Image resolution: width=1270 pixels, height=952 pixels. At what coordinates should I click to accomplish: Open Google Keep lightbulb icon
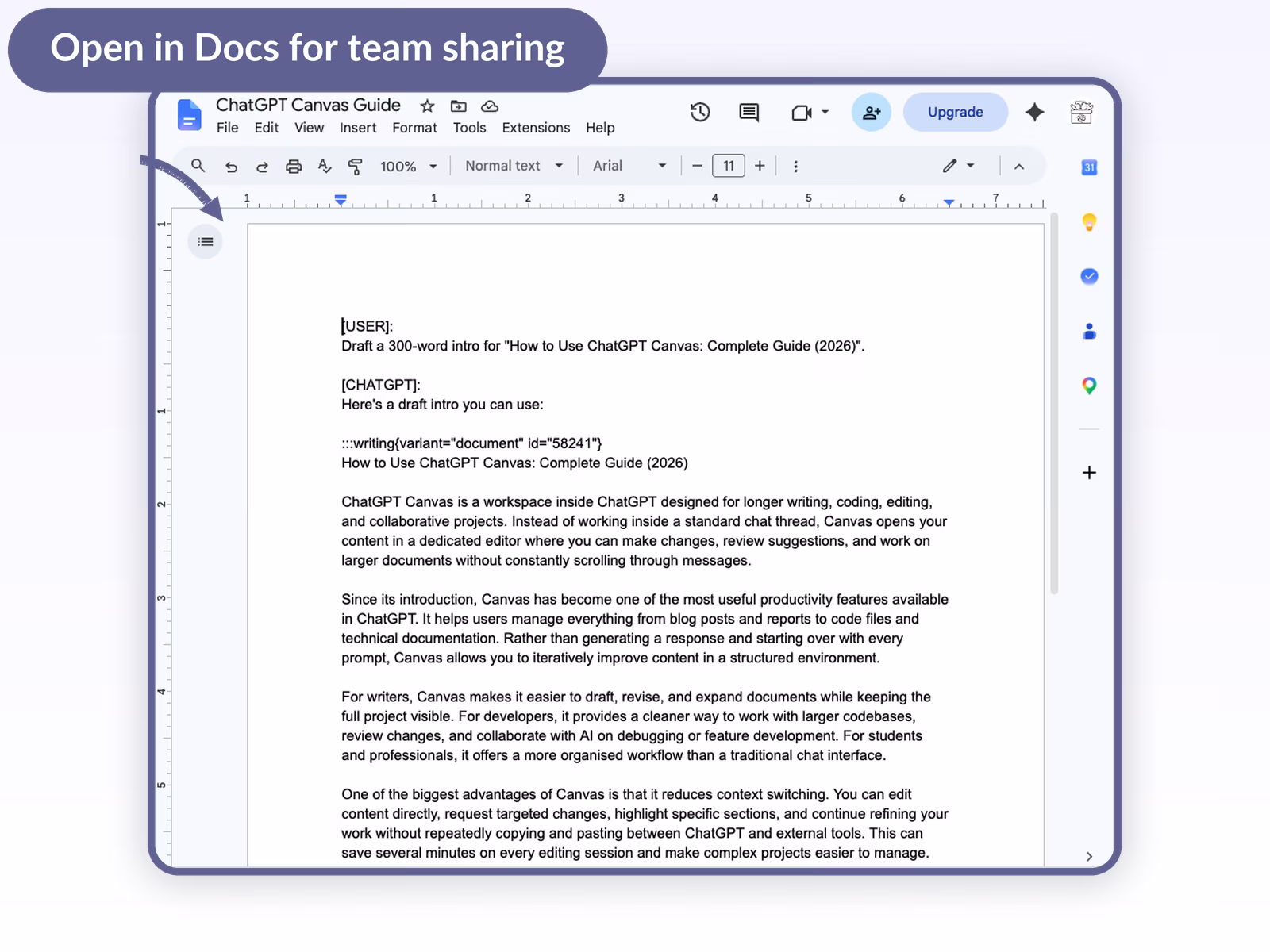click(x=1089, y=222)
